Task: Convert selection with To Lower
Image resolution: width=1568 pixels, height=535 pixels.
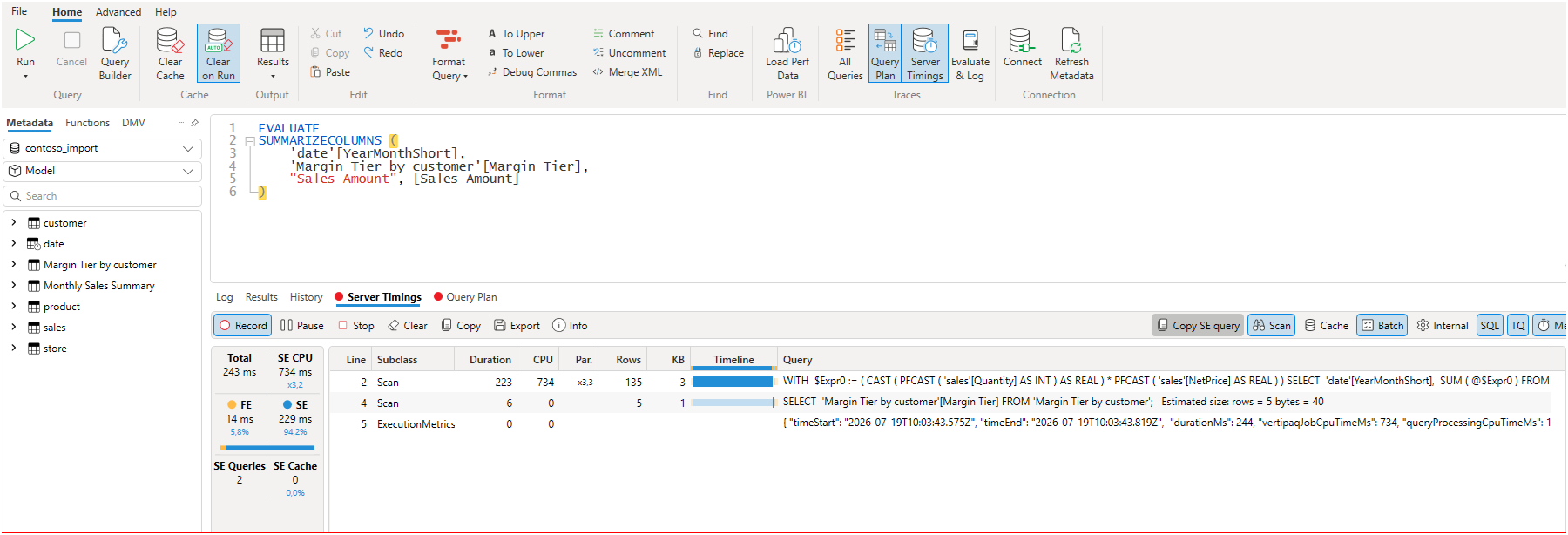Action: (x=516, y=53)
